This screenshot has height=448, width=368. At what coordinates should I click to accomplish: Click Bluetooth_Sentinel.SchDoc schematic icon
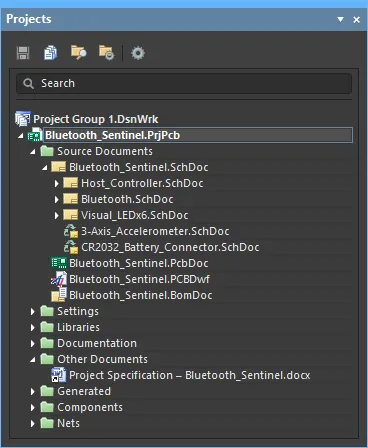58,167
